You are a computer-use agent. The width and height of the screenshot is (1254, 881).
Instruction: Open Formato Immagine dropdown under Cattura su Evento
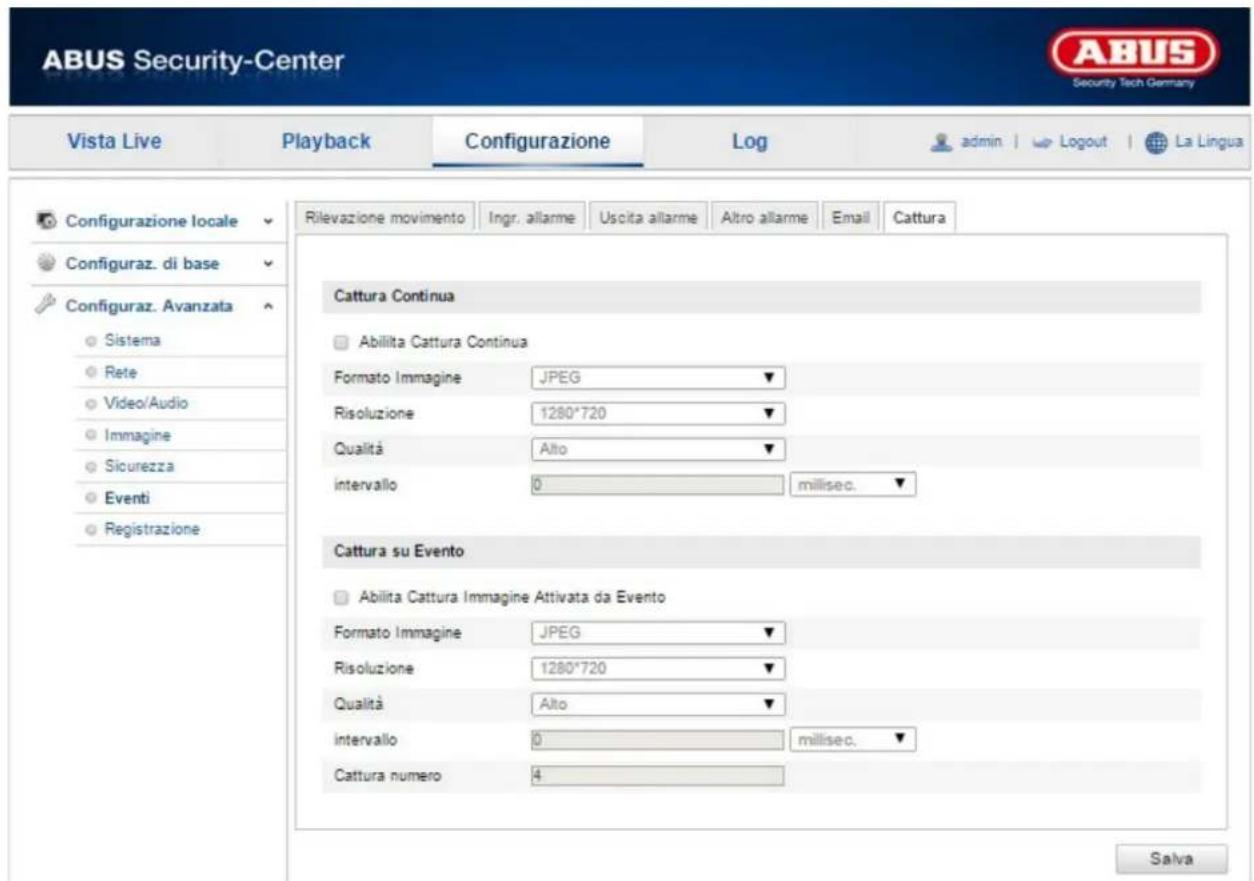(657, 632)
